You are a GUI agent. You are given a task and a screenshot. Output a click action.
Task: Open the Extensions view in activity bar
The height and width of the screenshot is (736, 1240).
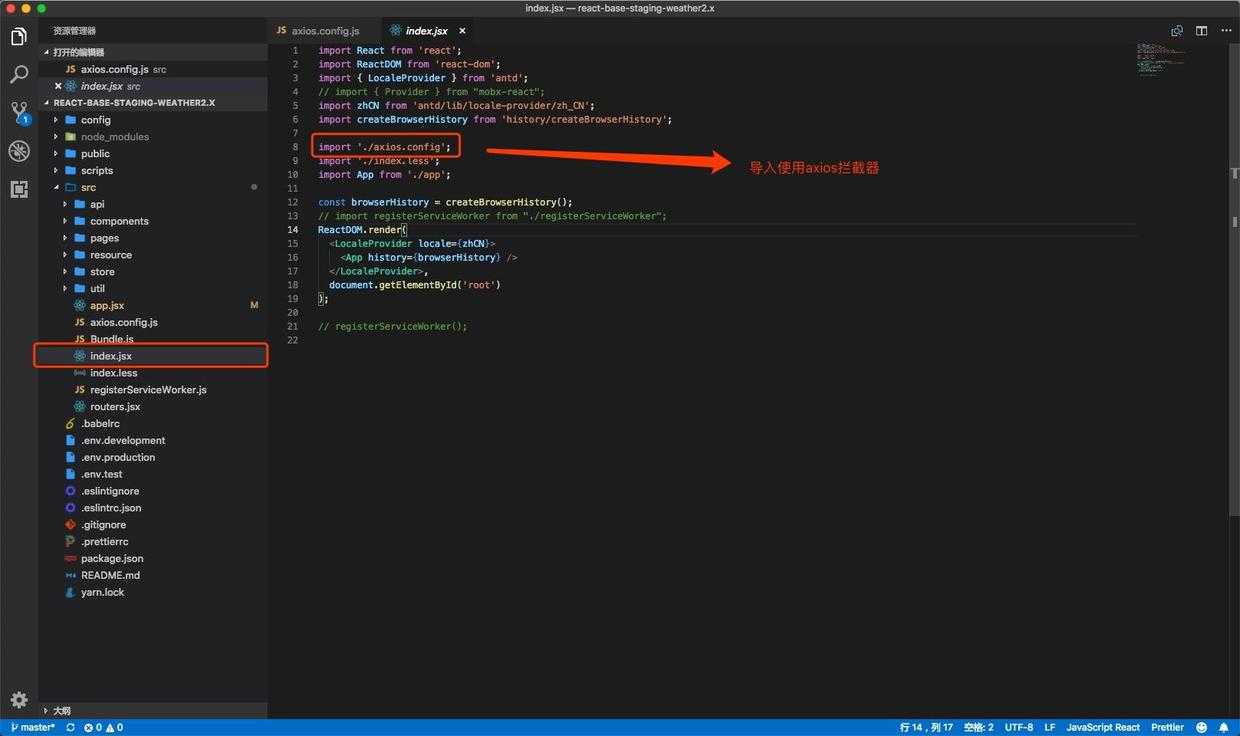(19, 189)
